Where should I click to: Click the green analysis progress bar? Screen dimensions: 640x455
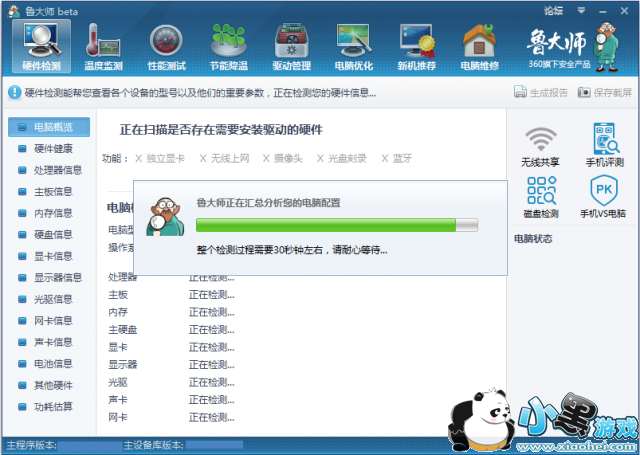point(337,225)
